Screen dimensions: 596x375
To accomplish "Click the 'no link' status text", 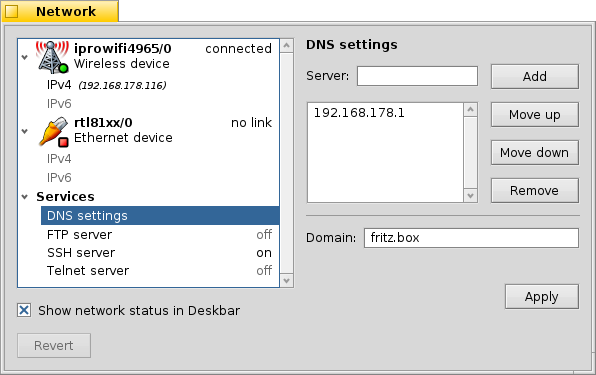I will pos(251,123).
